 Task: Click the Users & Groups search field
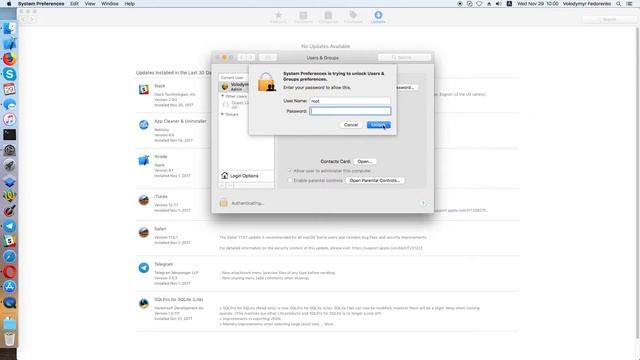pyautogui.click(x=404, y=58)
